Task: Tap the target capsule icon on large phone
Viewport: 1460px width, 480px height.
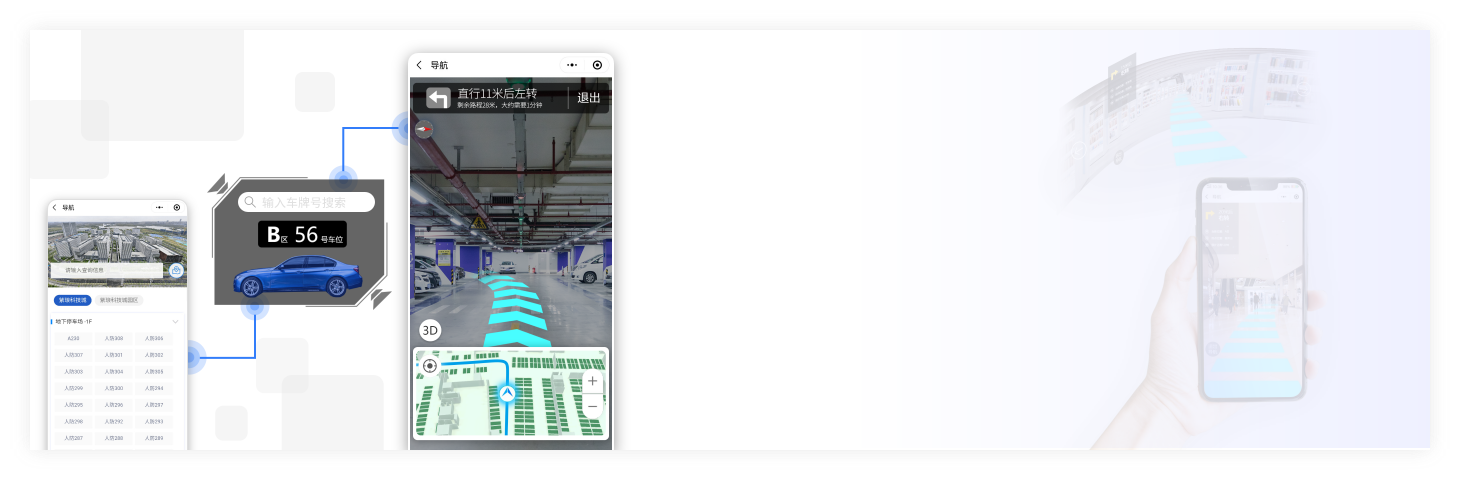Action: [x=597, y=65]
